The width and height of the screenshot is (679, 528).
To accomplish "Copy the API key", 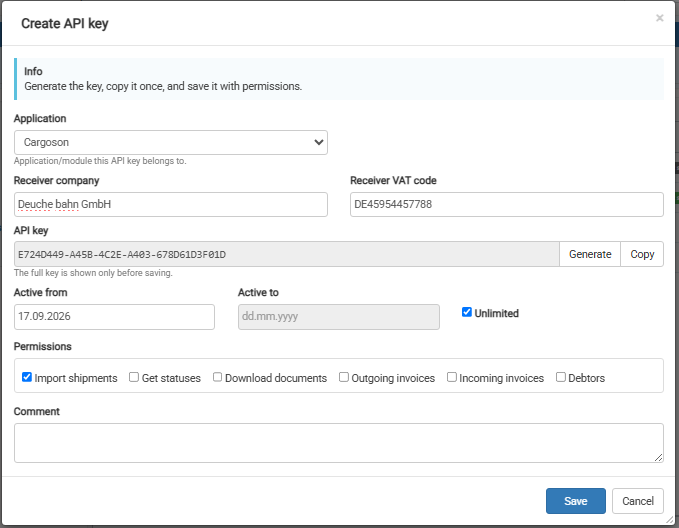I will point(642,254).
